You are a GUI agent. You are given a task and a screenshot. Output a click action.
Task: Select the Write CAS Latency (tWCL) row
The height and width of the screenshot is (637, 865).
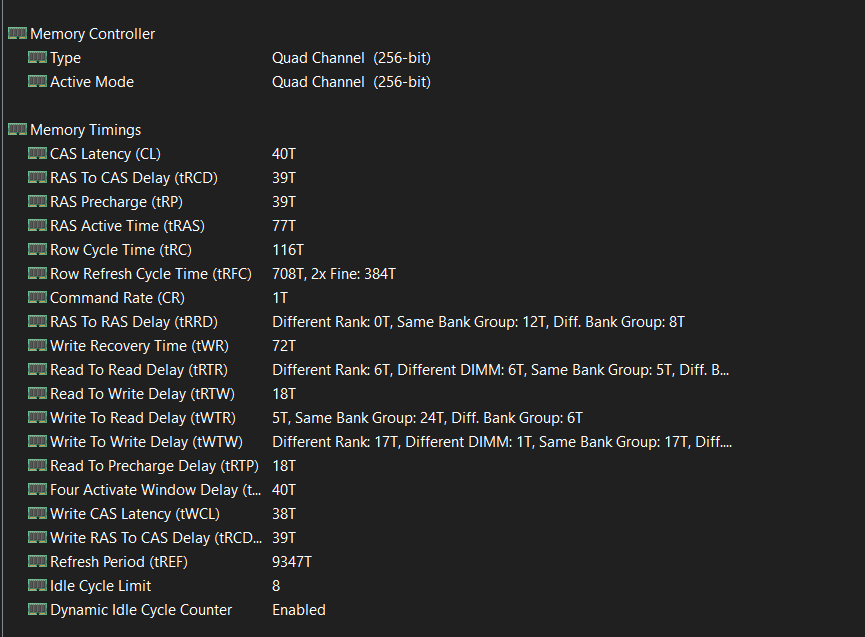tap(432, 513)
